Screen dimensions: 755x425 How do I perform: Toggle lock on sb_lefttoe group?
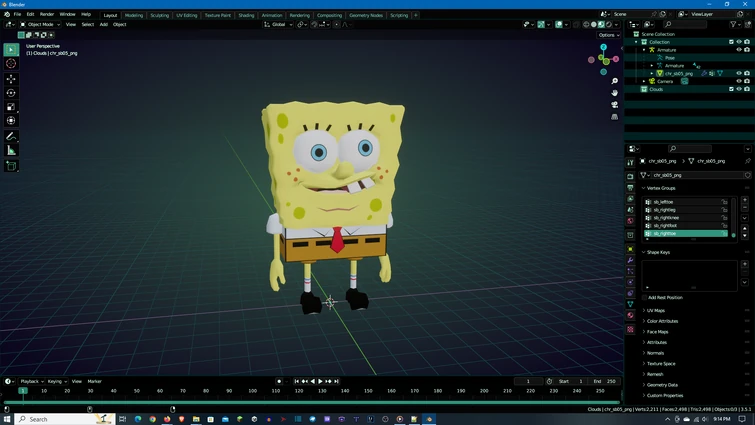tap(724, 202)
